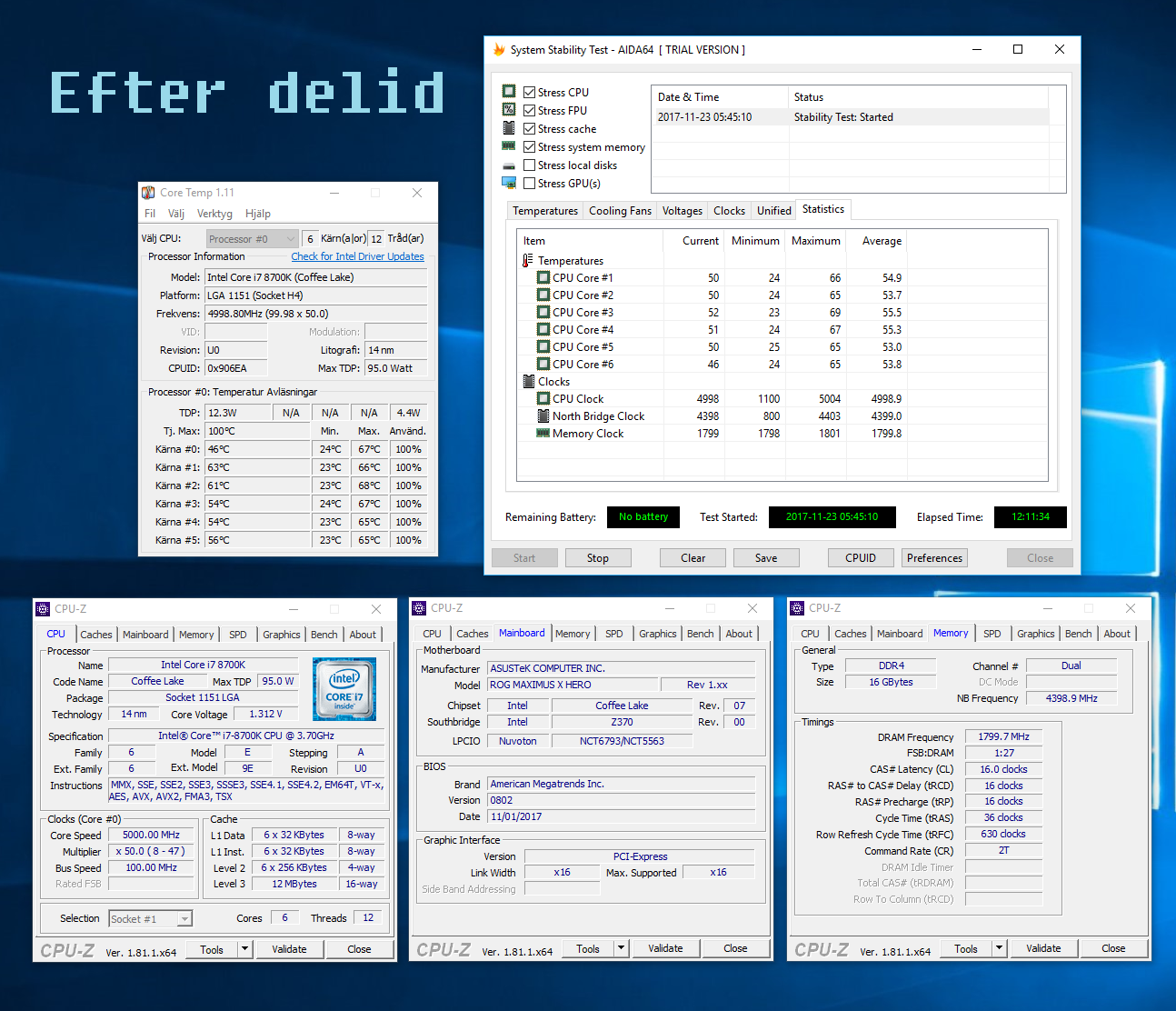This screenshot has width=1176, height=1011.
Task: Open the Verktyg menu in Core Temp
Action: [214, 214]
